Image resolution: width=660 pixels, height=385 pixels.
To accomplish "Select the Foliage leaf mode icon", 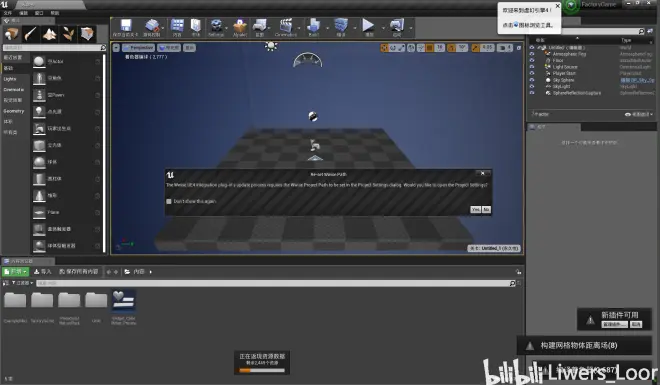I will pyautogui.click(x=68, y=34).
